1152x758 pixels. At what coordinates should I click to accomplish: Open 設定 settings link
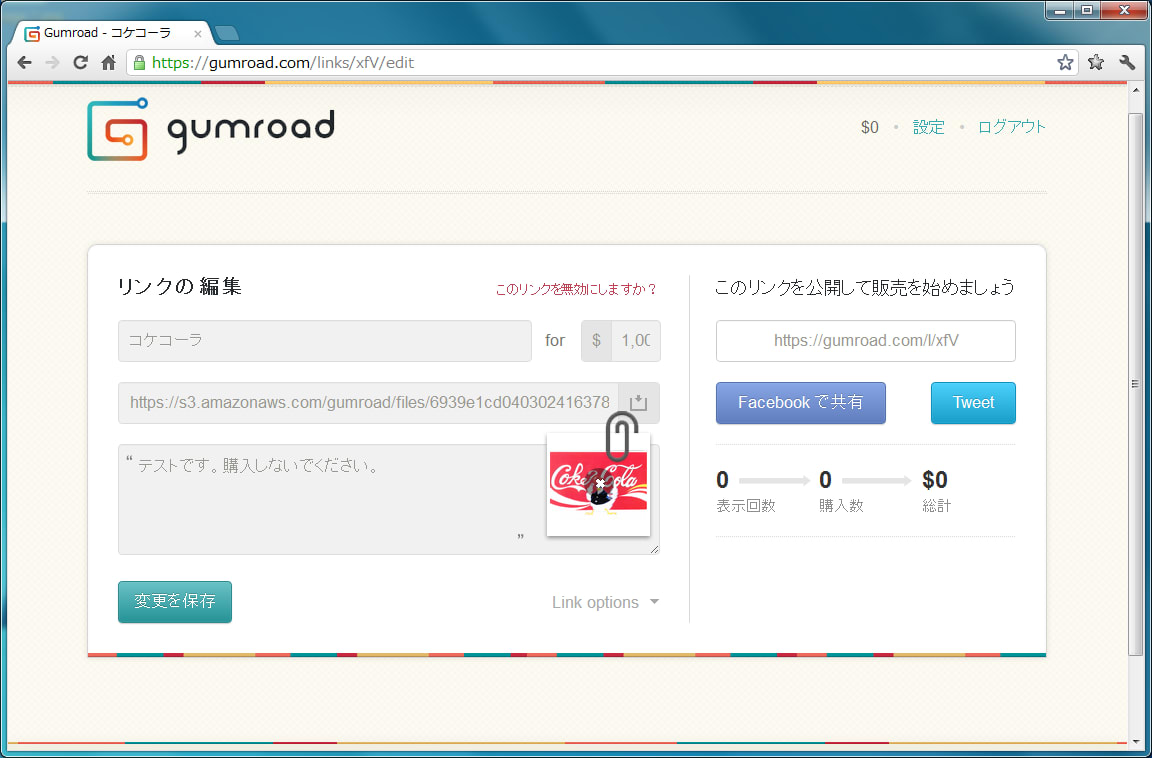[928, 127]
